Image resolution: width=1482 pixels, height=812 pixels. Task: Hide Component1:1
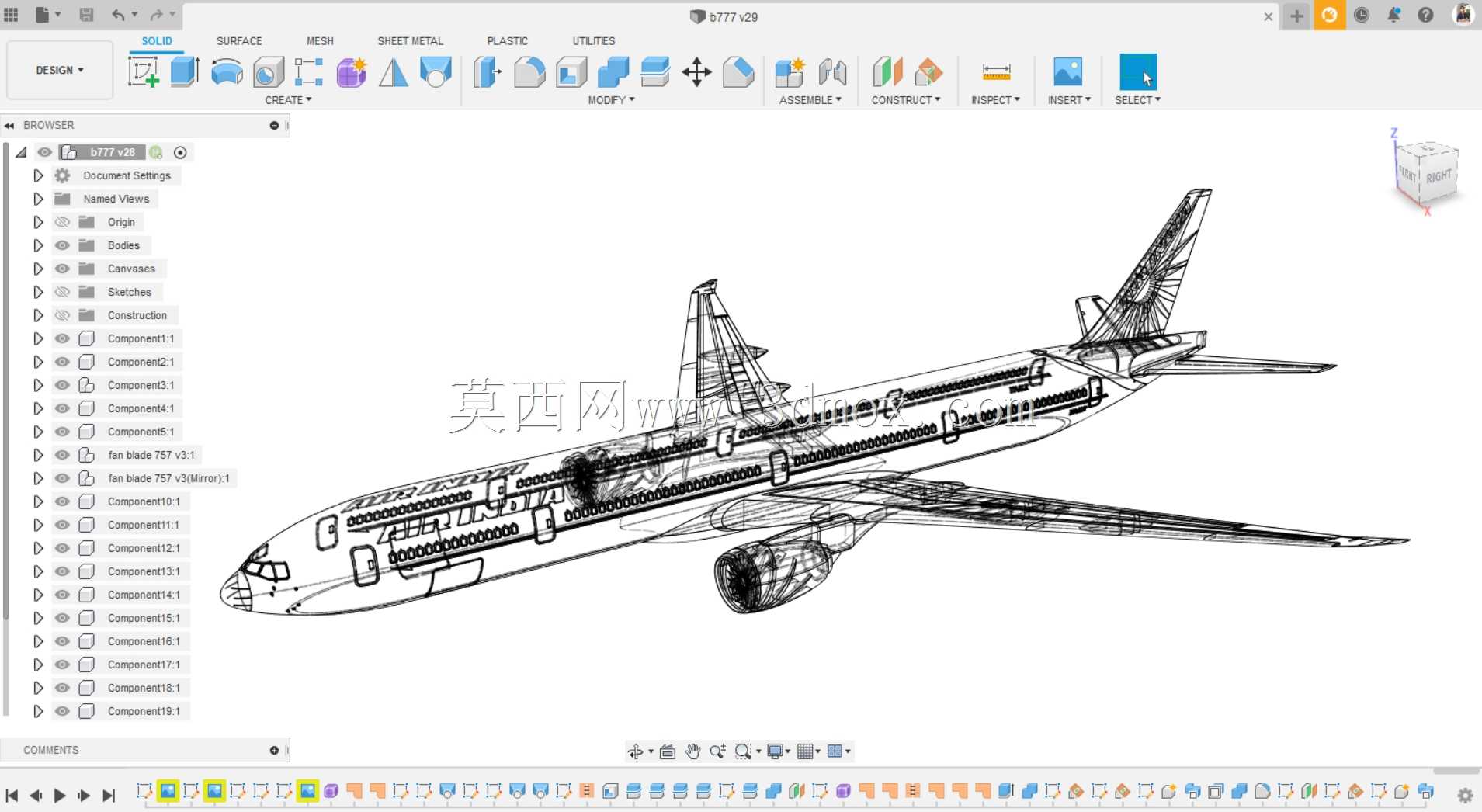62,338
